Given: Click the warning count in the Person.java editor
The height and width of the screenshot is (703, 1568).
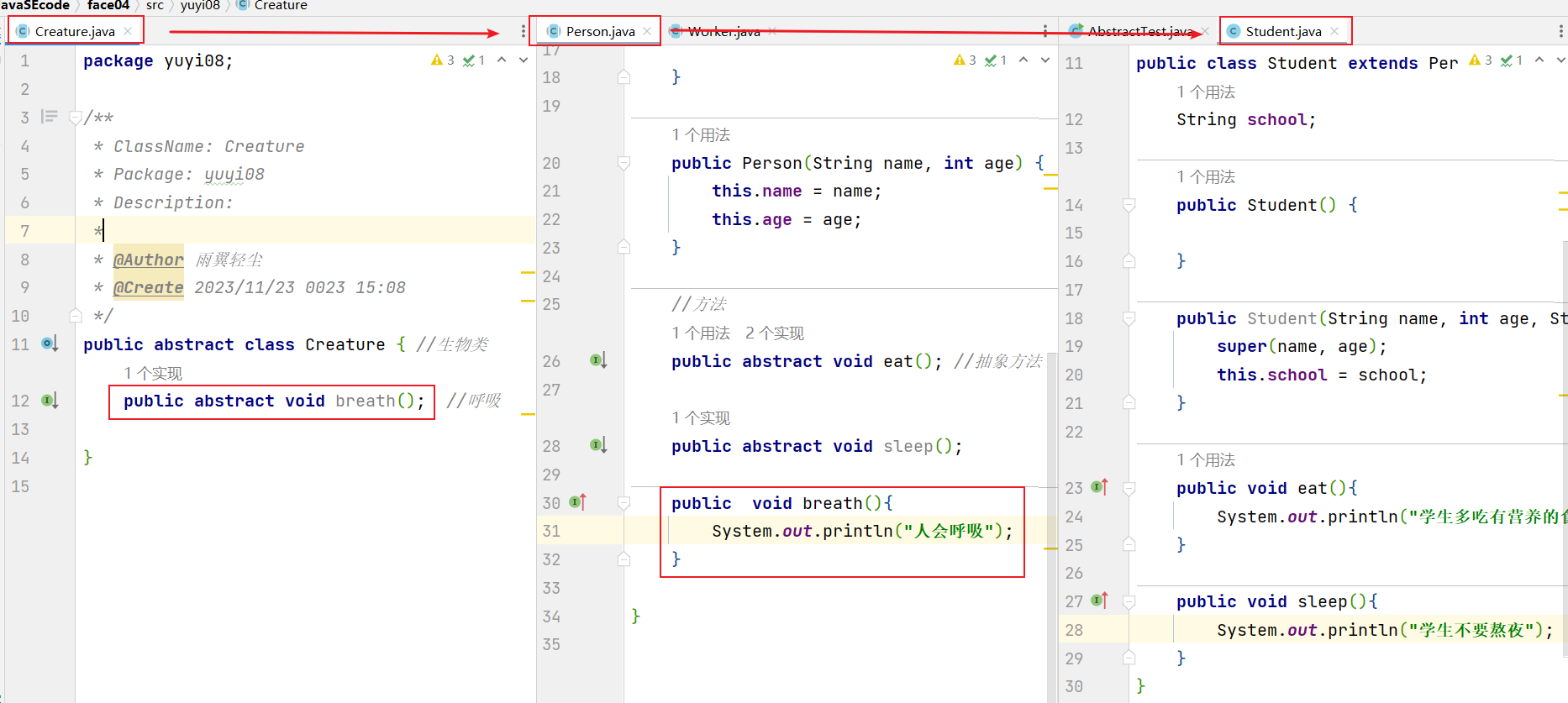Looking at the screenshot, I should (x=965, y=60).
